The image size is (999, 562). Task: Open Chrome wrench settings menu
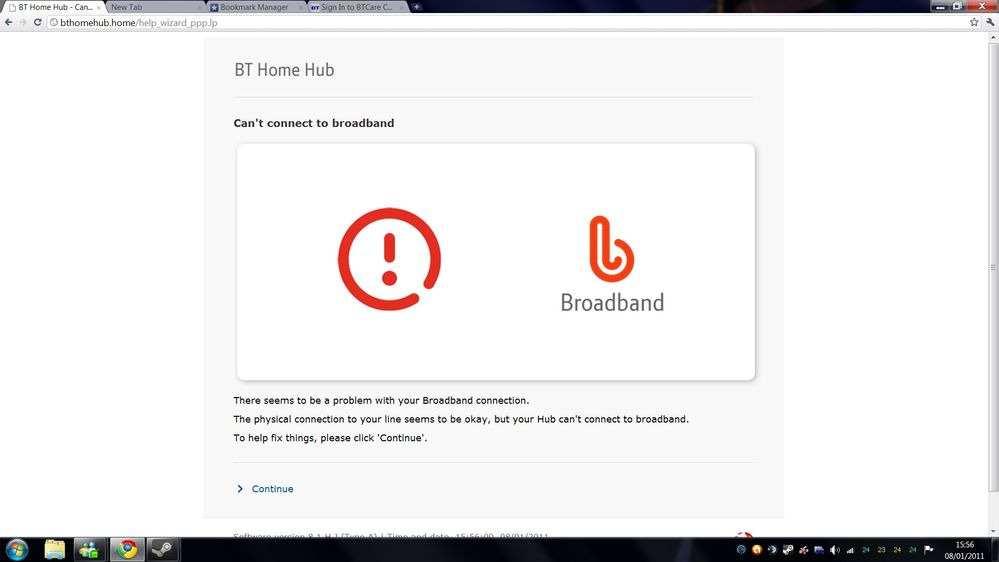point(989,22)
